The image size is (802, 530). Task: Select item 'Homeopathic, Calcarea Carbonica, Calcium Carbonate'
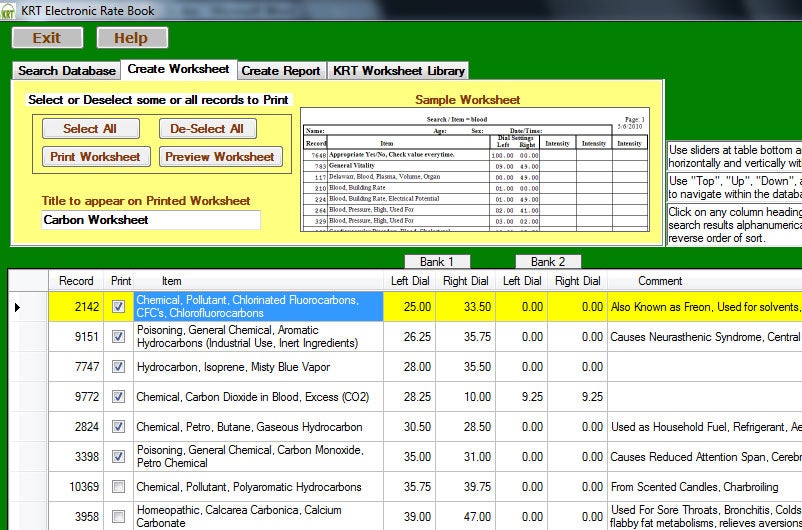tap(258, 516)
